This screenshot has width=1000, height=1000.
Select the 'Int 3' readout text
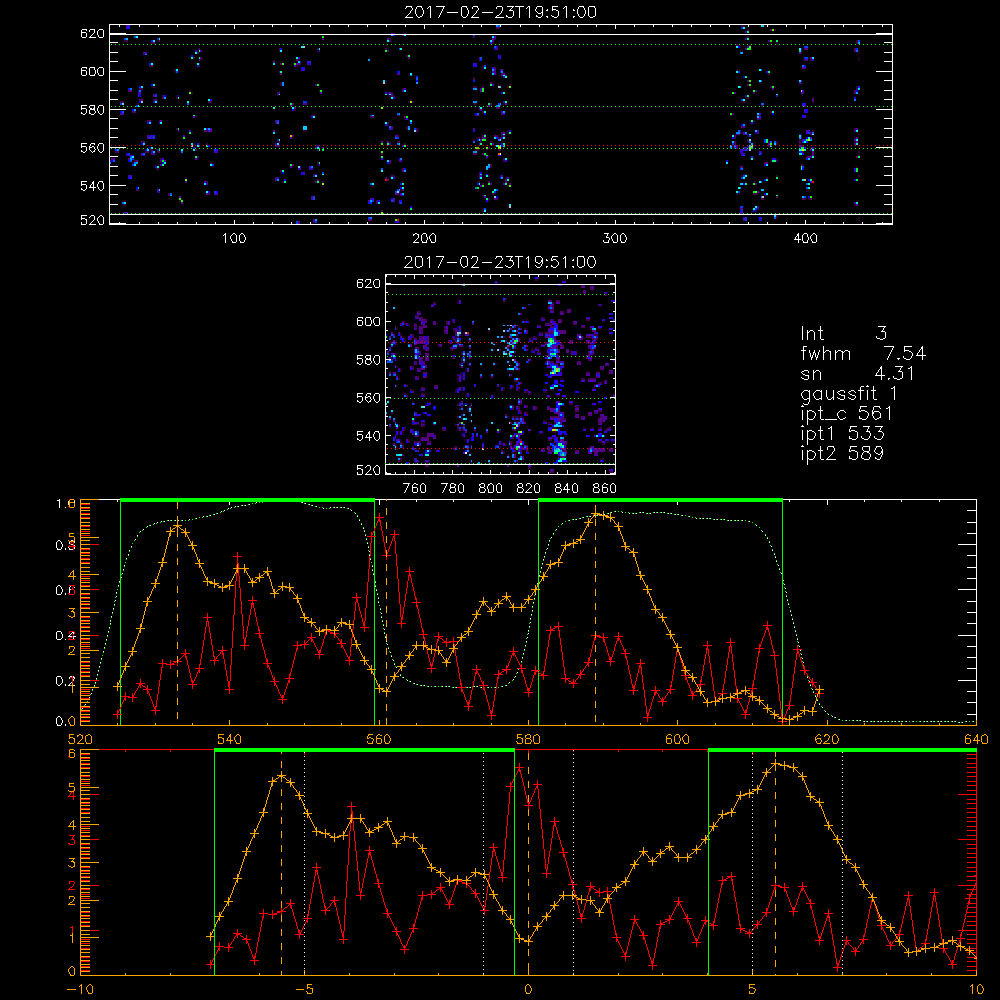pyautogui.click(x=843, y=333)
